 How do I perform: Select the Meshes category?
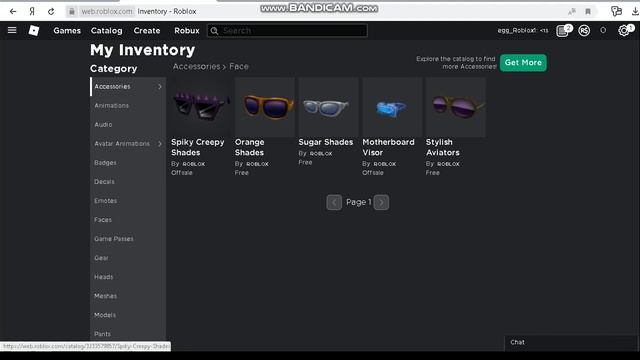pyautogui.click(x=105, y=296)
